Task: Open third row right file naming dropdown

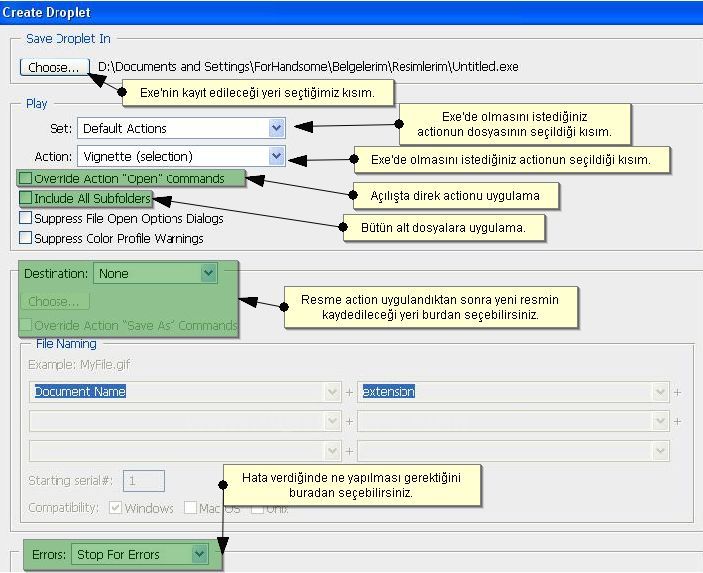Action: [513, 451]
